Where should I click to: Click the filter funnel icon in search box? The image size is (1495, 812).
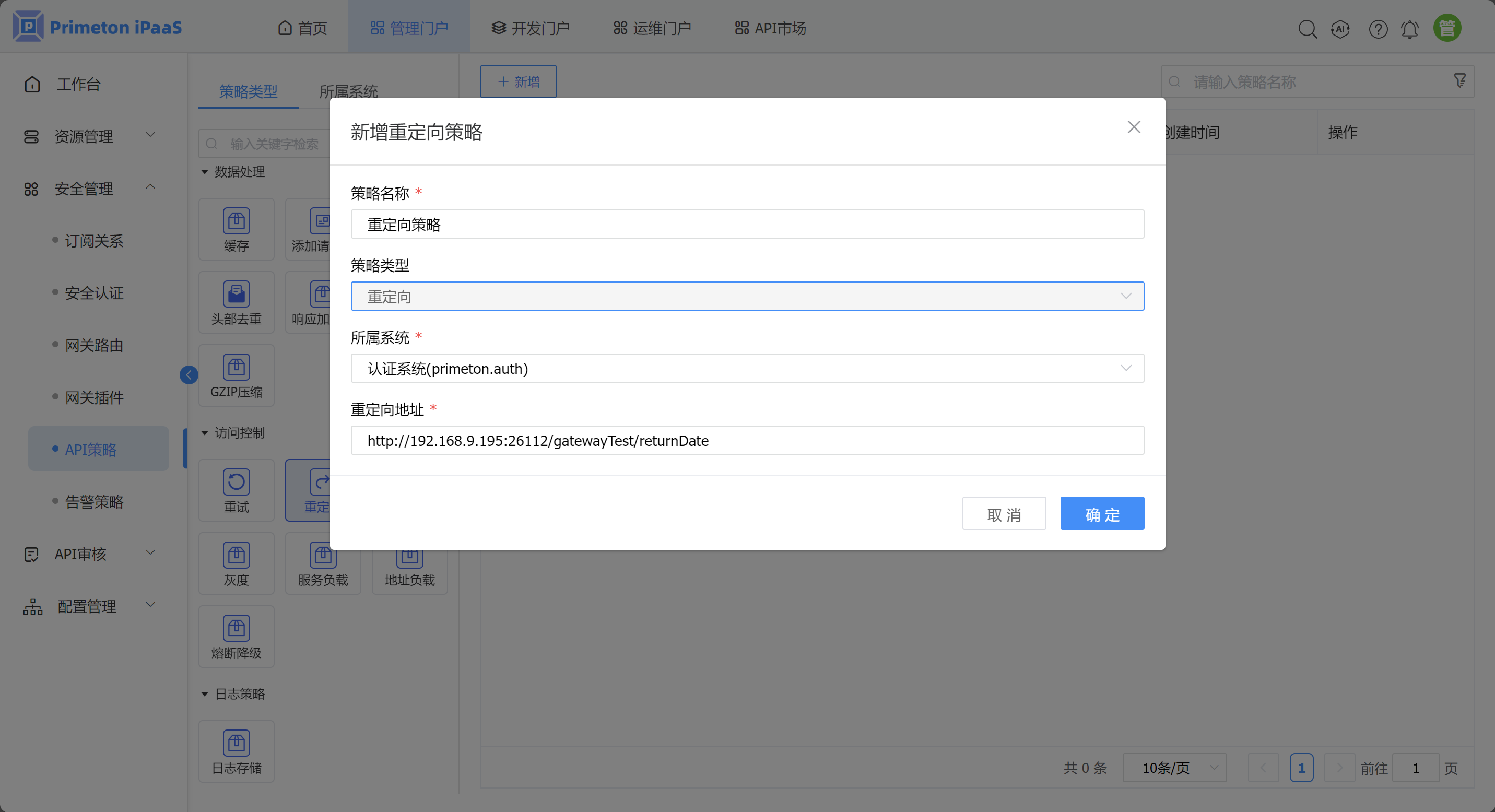click(1460, 80)
